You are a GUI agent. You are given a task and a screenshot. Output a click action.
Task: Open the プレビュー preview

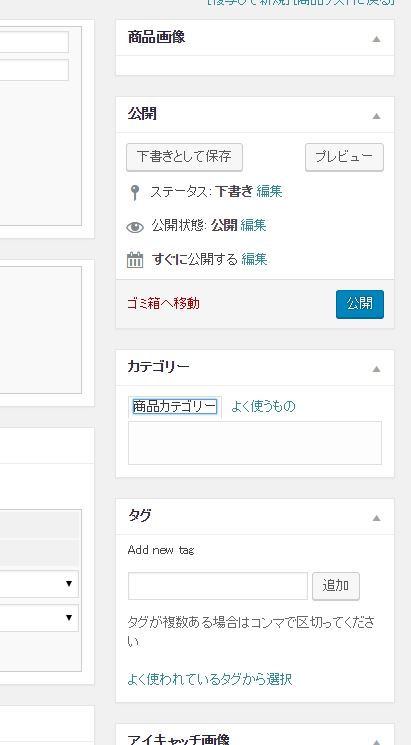pyautogui.click(x=344, y=157)
